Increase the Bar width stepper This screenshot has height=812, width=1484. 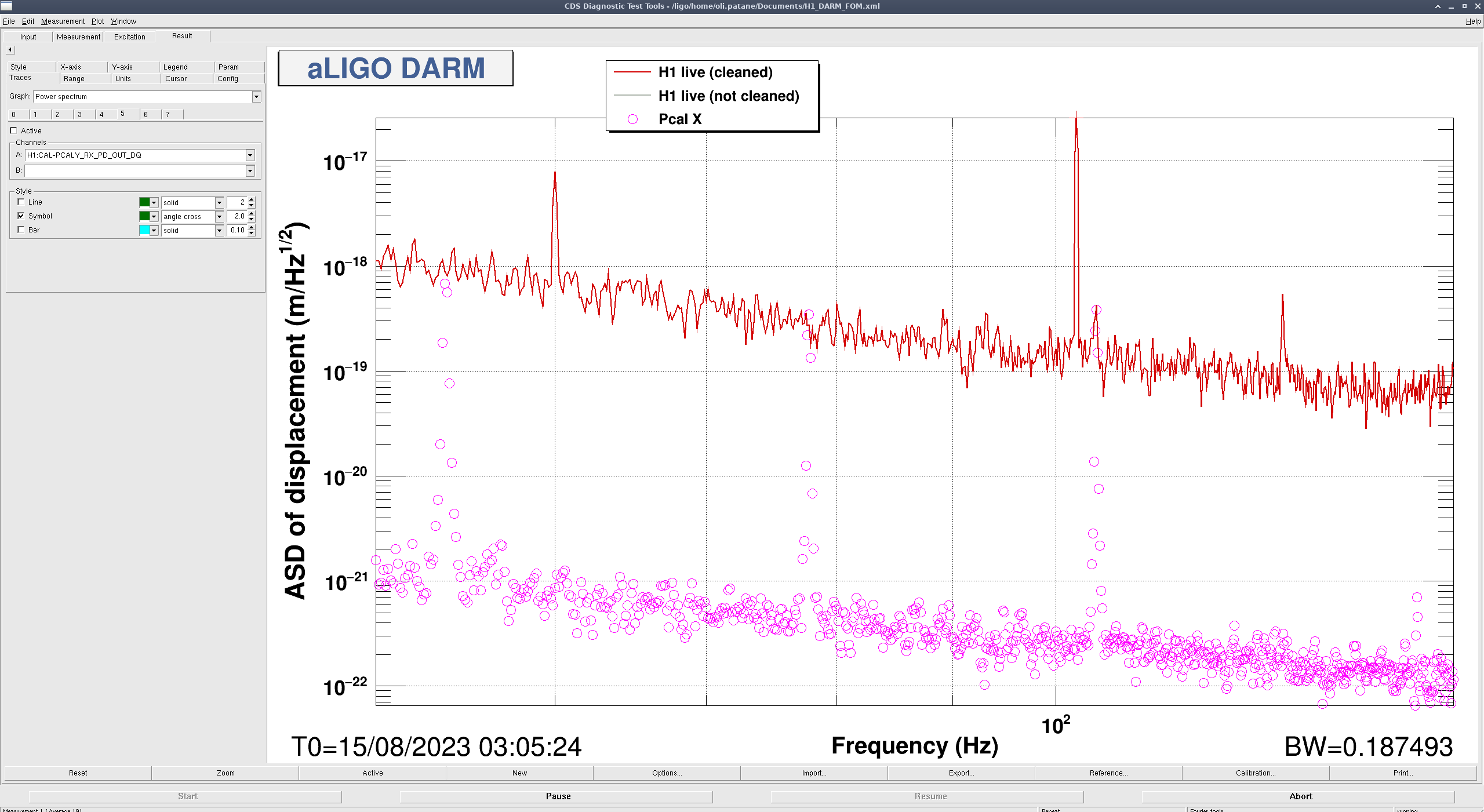[x=252, y=227]
